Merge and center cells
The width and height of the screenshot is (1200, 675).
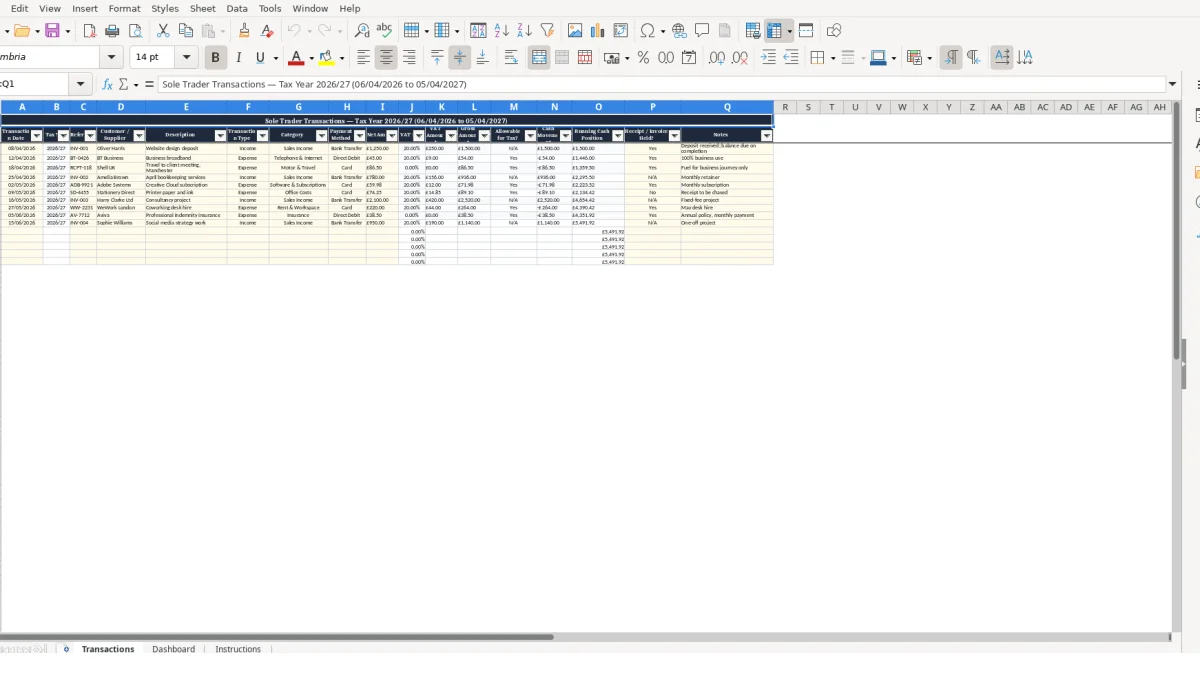539,58
